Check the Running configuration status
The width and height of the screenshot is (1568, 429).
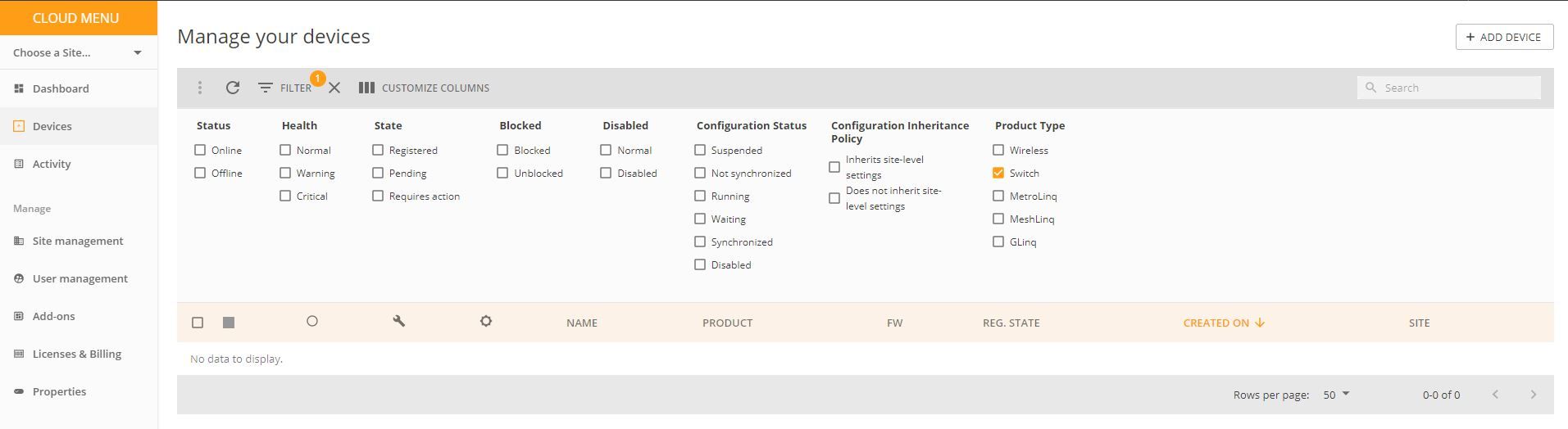coord(700,196)
